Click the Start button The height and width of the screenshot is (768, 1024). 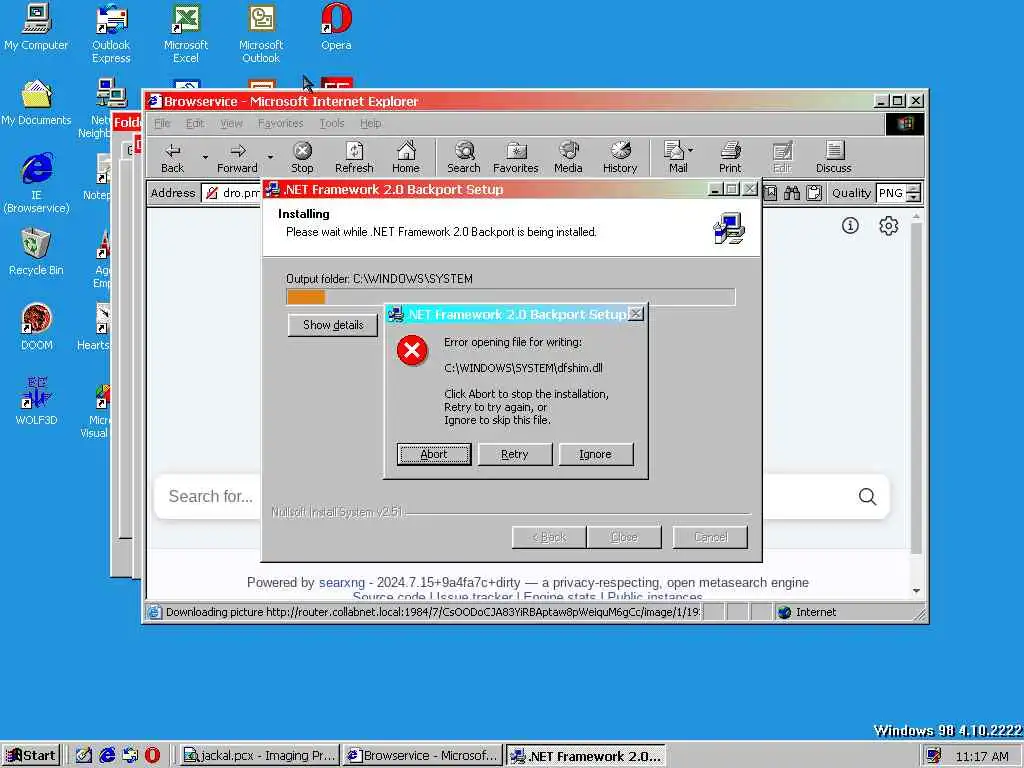(x=31, y=756)
